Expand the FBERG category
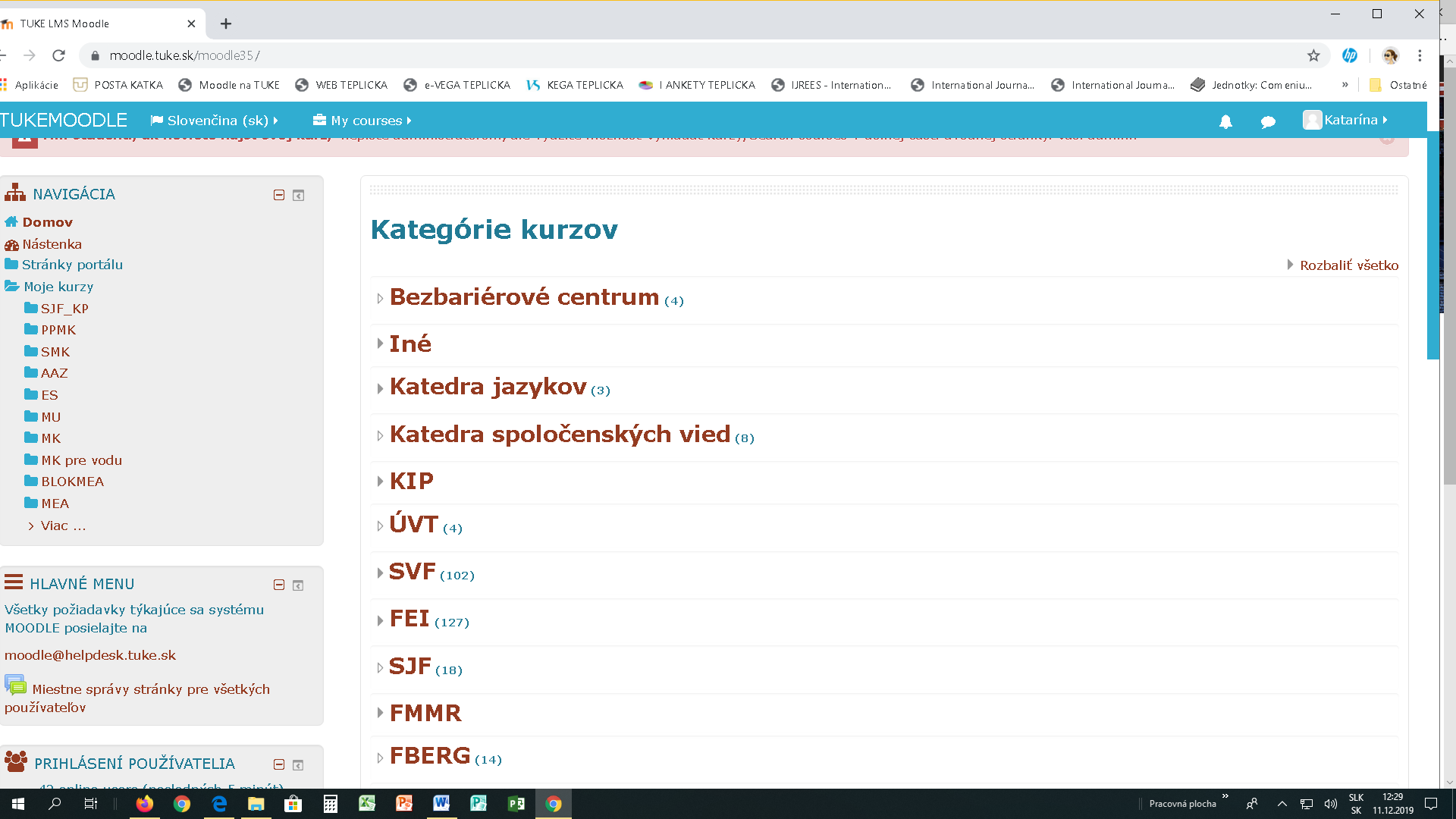The width and height of the screenshot is (1456, 819). tap(380, 758)
